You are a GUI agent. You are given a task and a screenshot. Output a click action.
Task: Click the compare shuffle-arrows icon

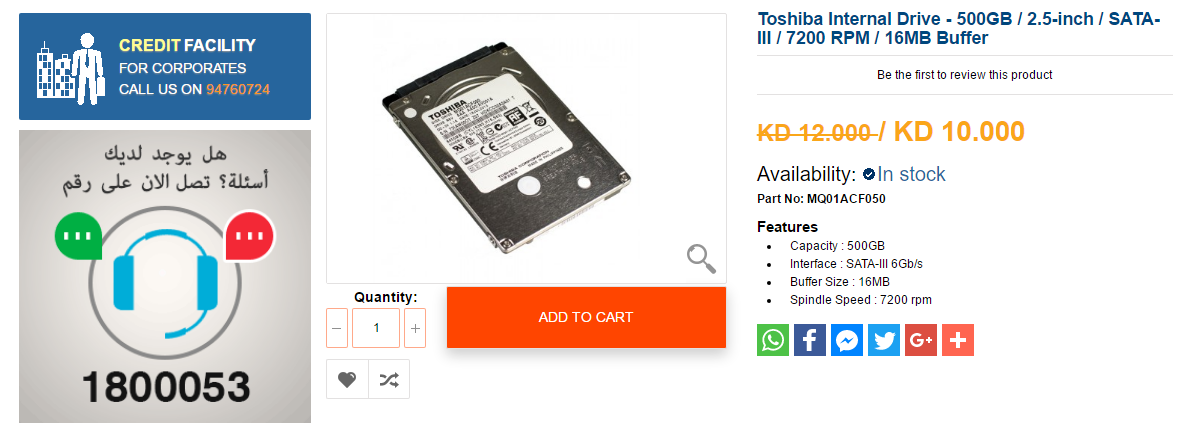(389, 379)
